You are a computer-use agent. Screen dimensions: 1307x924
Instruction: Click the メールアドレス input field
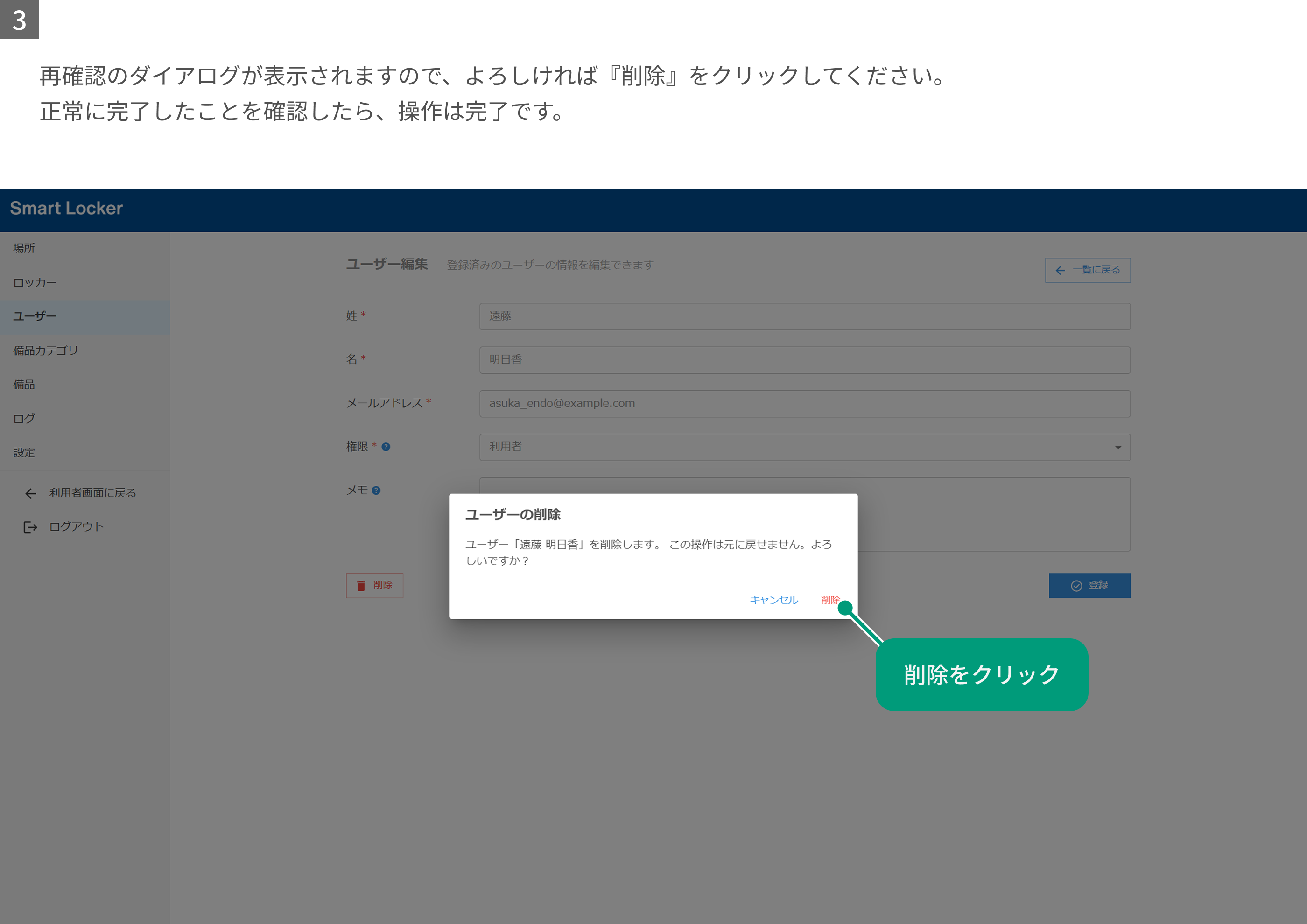pos(805,403)
